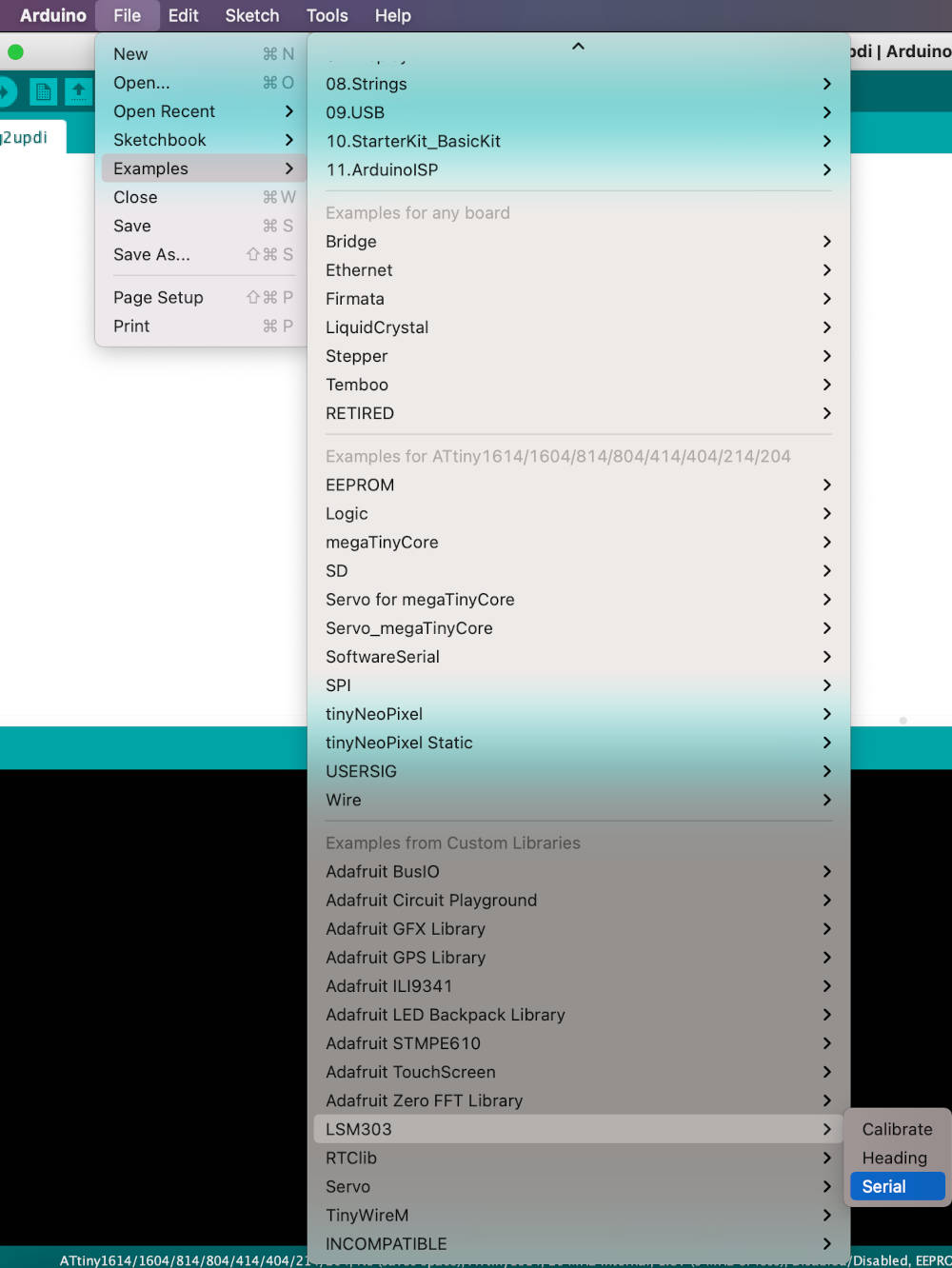Open the Sketch menu
Image resolution: width=952 pixels, height=1268 pixels.
coord(252,15)
